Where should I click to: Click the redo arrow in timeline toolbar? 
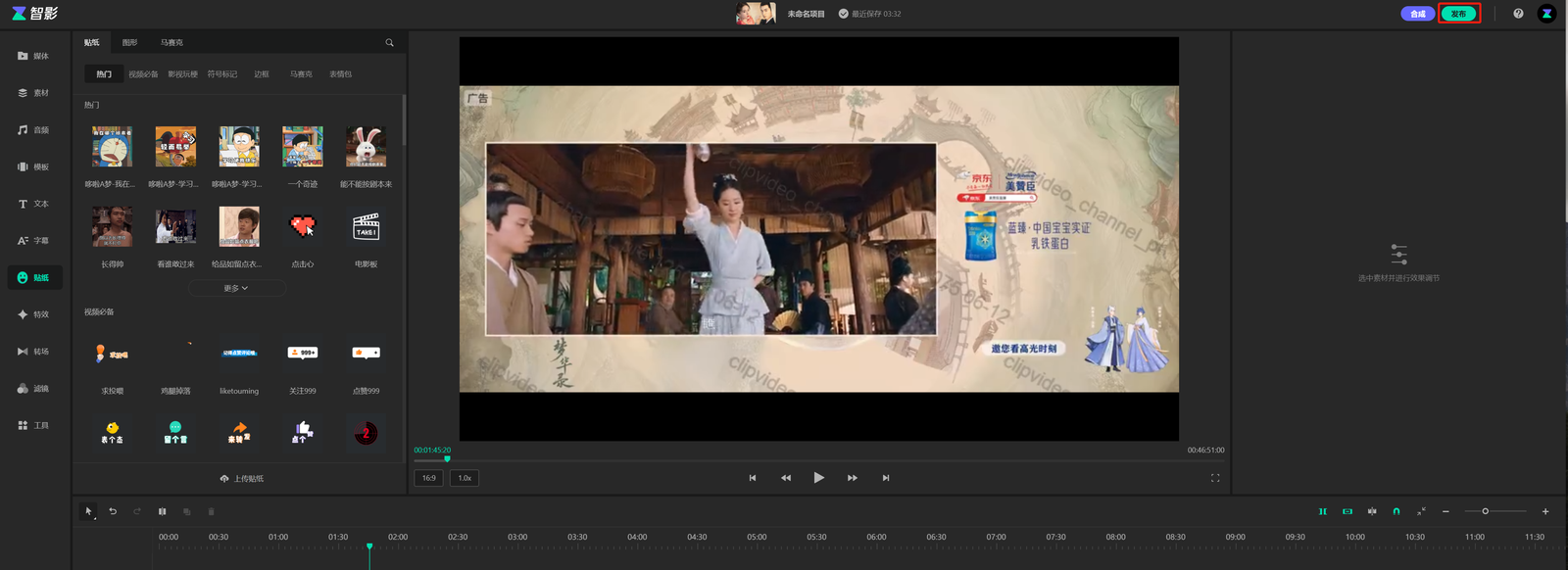point(137,511)
